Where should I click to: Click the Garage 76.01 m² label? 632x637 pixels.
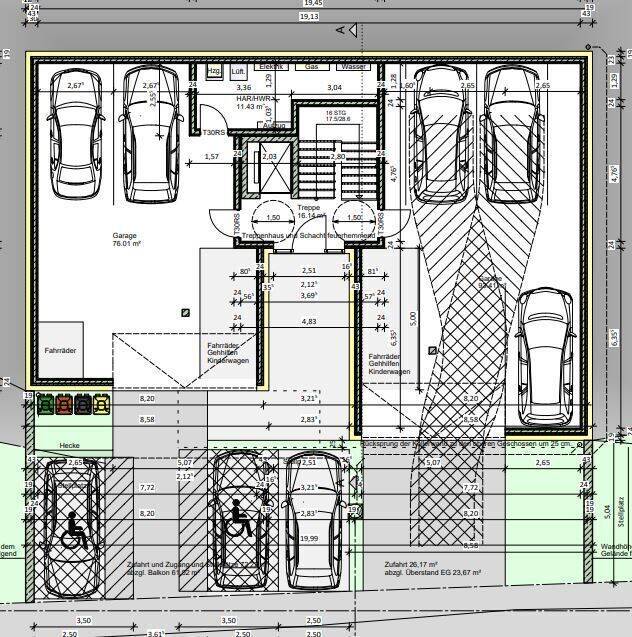[126, 239]
